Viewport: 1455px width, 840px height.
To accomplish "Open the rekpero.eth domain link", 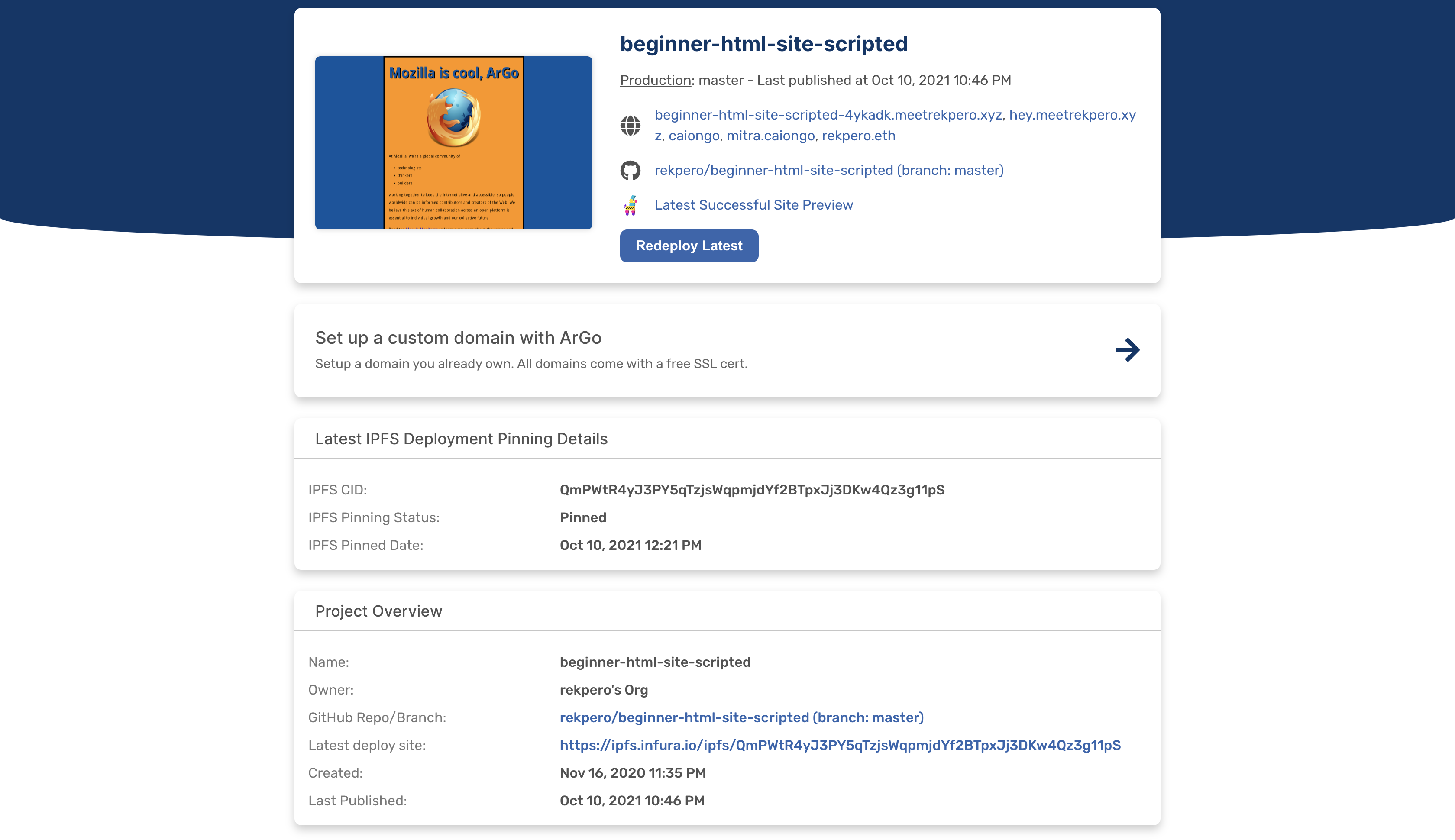I will [858, 136].
